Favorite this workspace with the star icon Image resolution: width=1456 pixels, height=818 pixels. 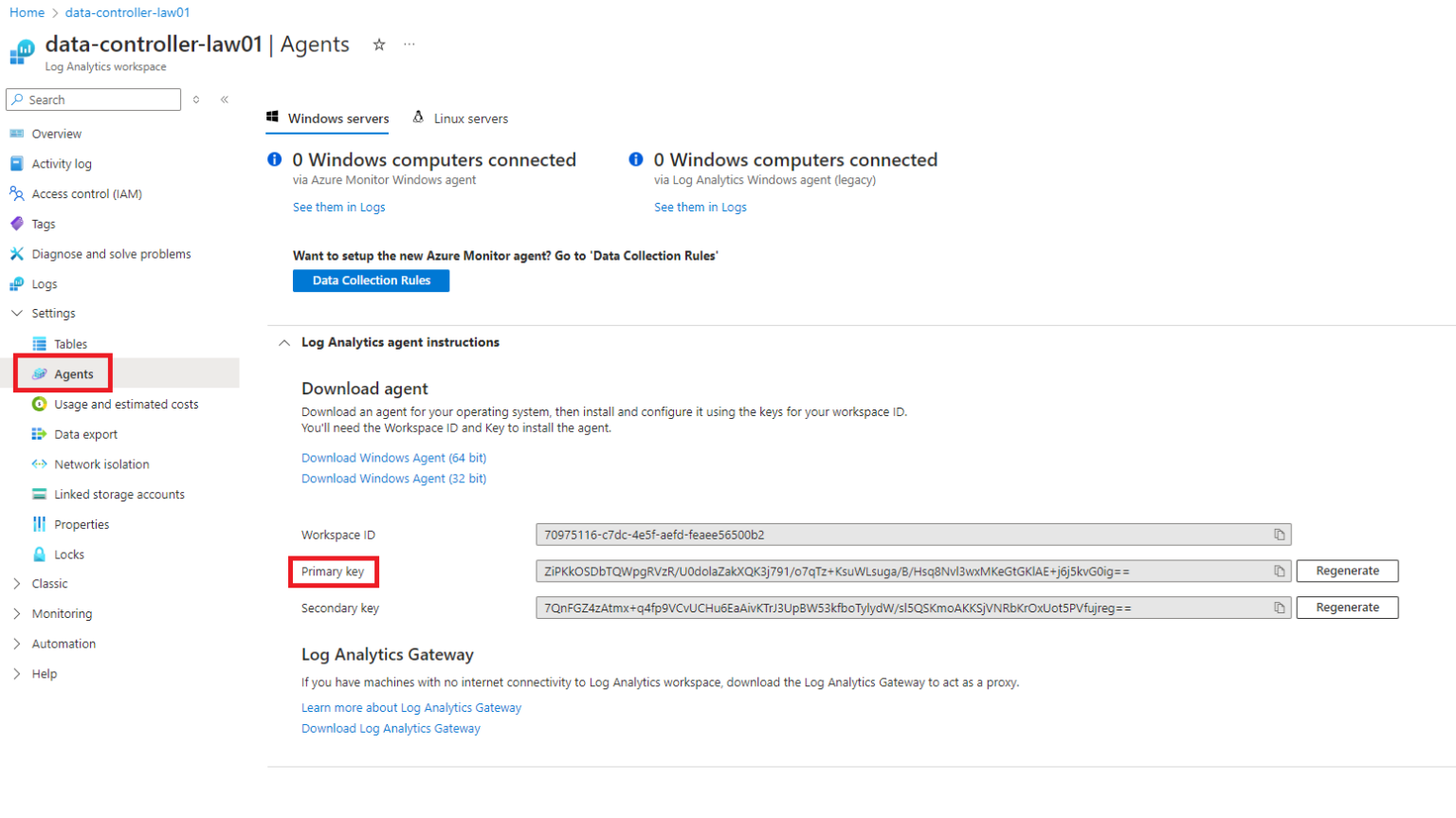(379, 45)
